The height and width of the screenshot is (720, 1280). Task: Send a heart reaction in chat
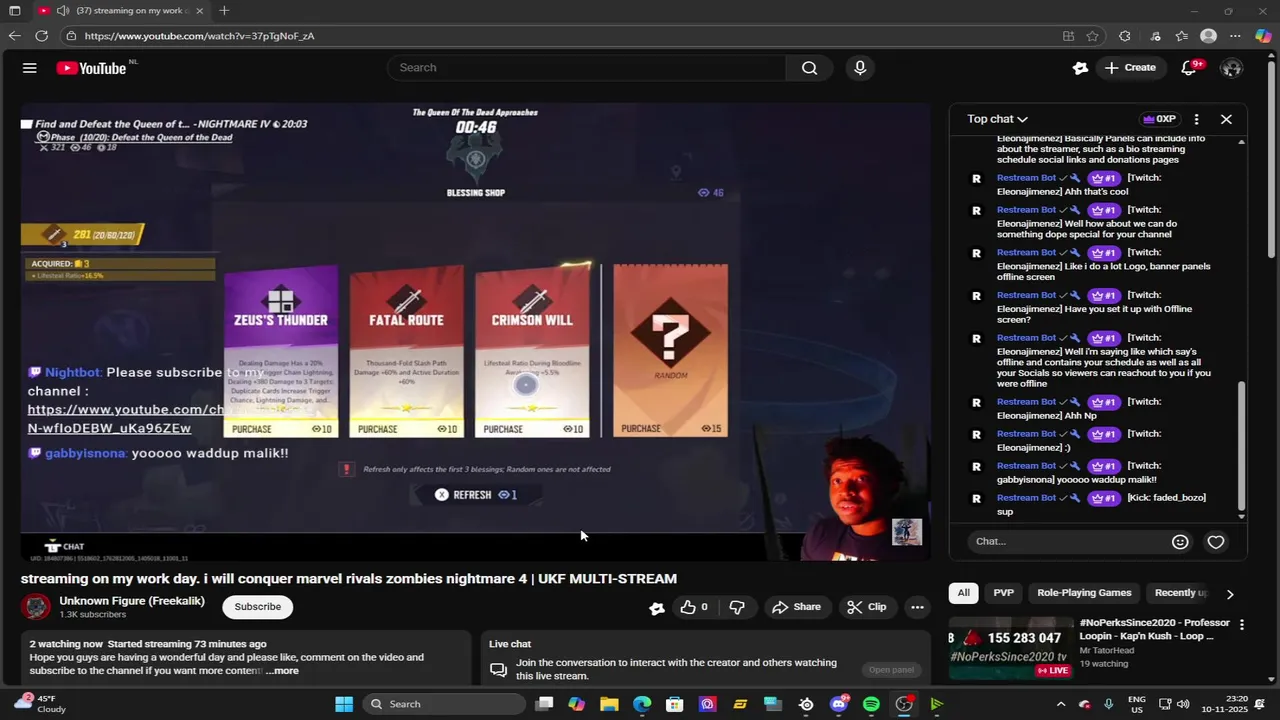1216,541
